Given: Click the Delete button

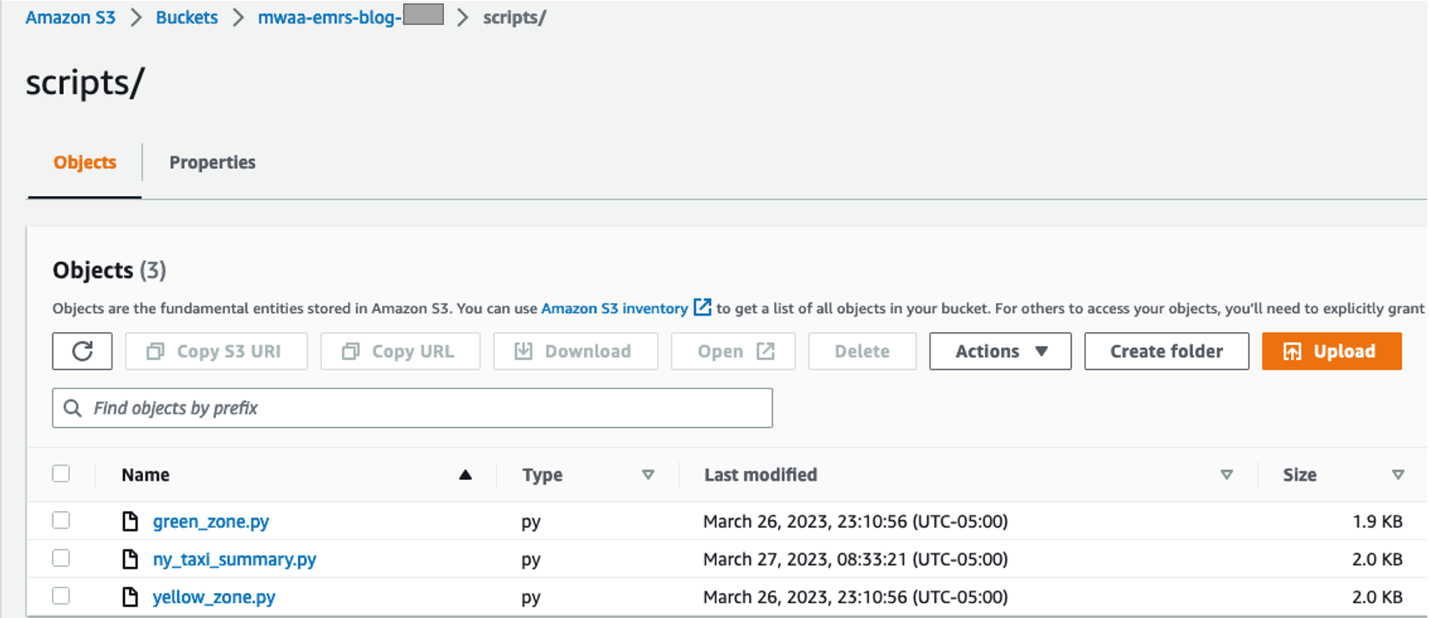Looking at the screenshot, I should click(862, 351).
